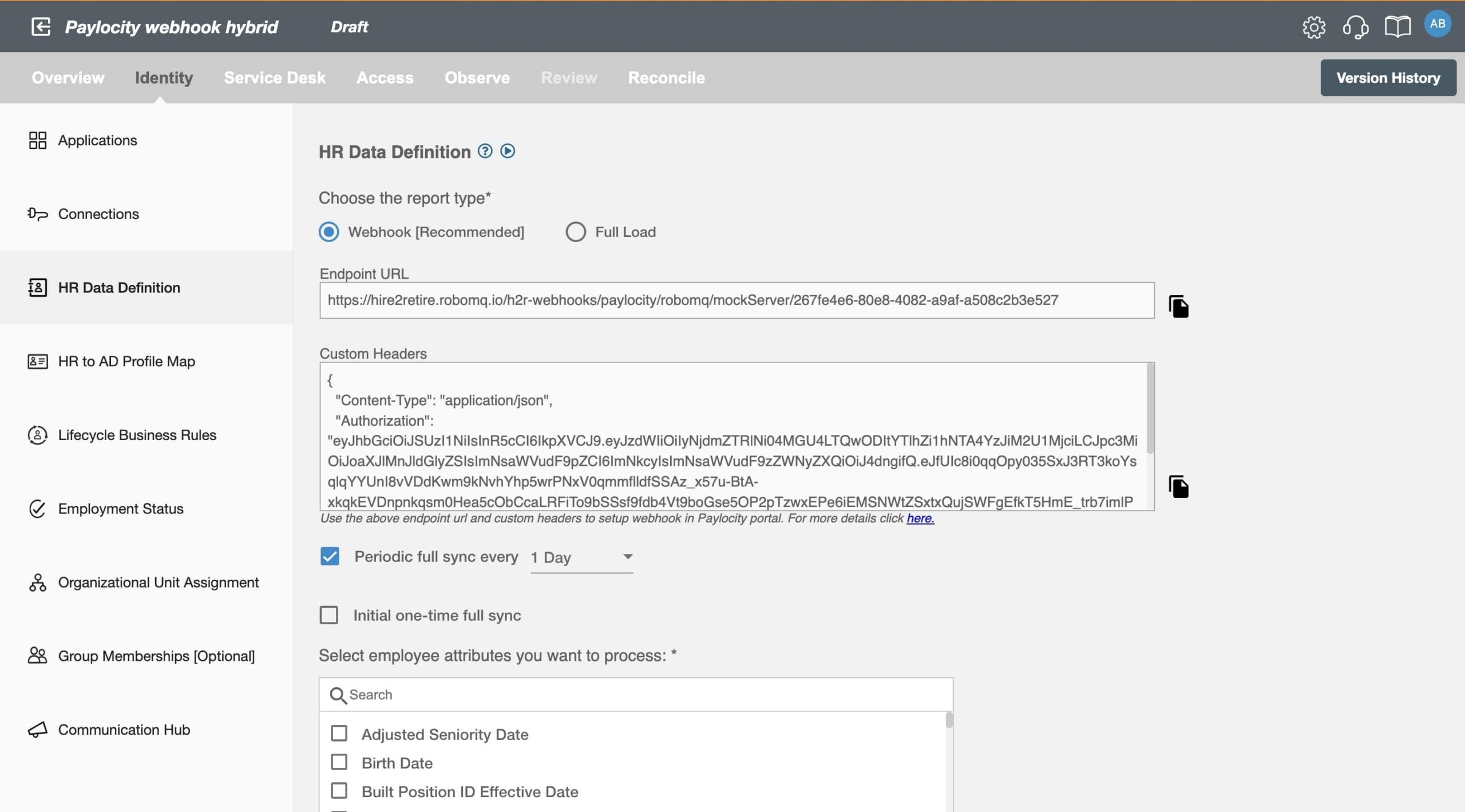Click the employee attributes Search field
Viewport: 1465px width, 812px height.
pos(635,695)
